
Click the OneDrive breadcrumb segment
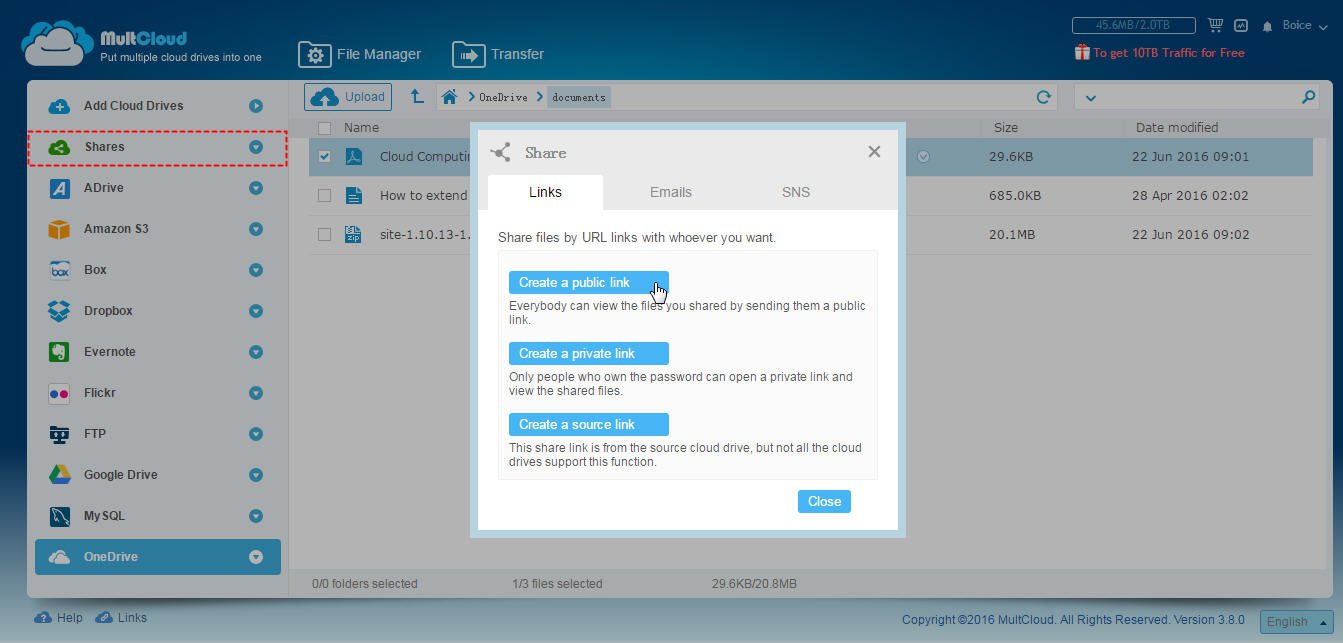[x=503, y=97]
